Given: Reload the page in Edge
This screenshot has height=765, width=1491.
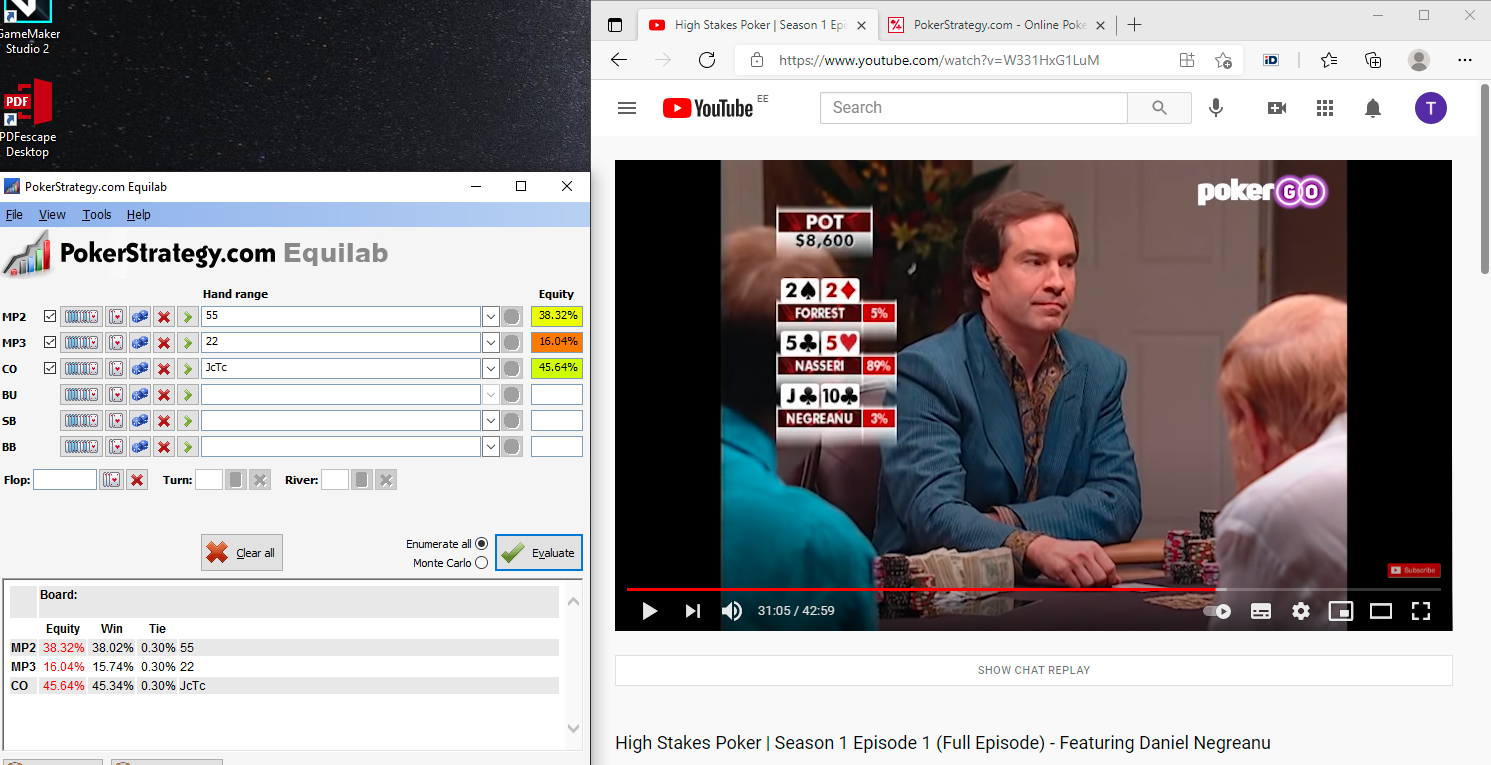Looking at the screenshot, I should (x=707, y=60).
